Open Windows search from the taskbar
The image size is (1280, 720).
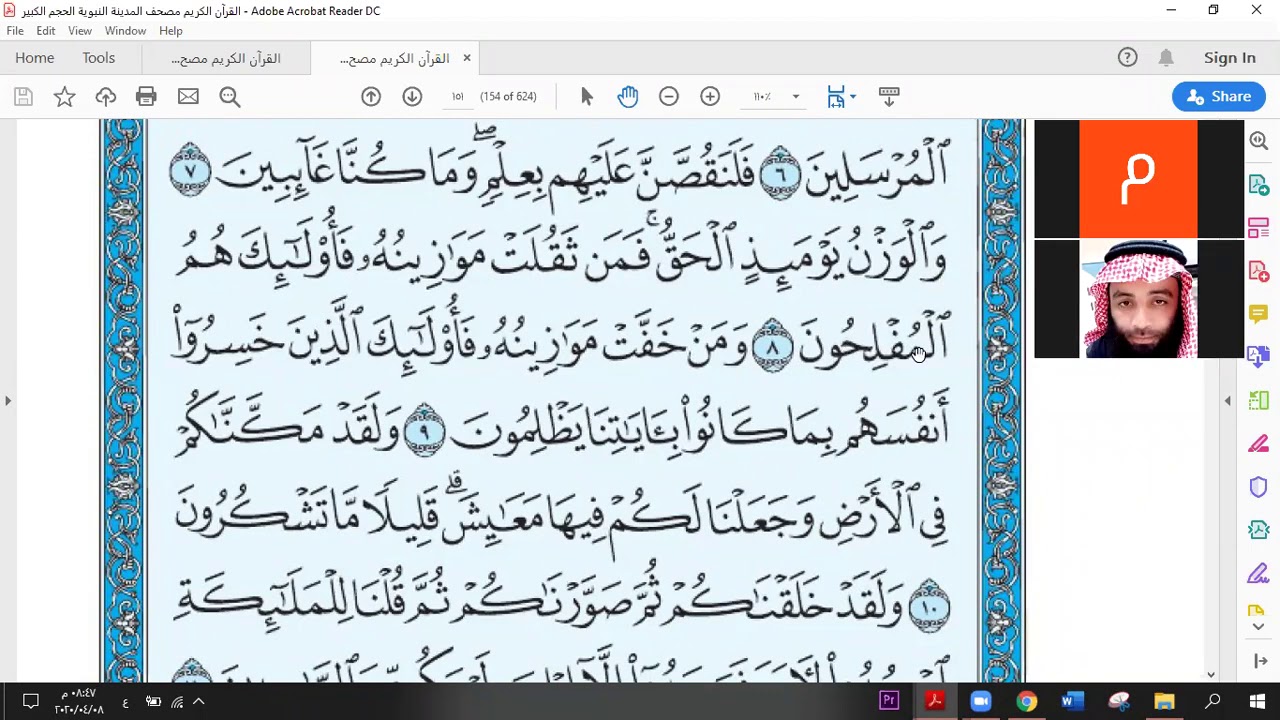click(x=1212, y=701)
